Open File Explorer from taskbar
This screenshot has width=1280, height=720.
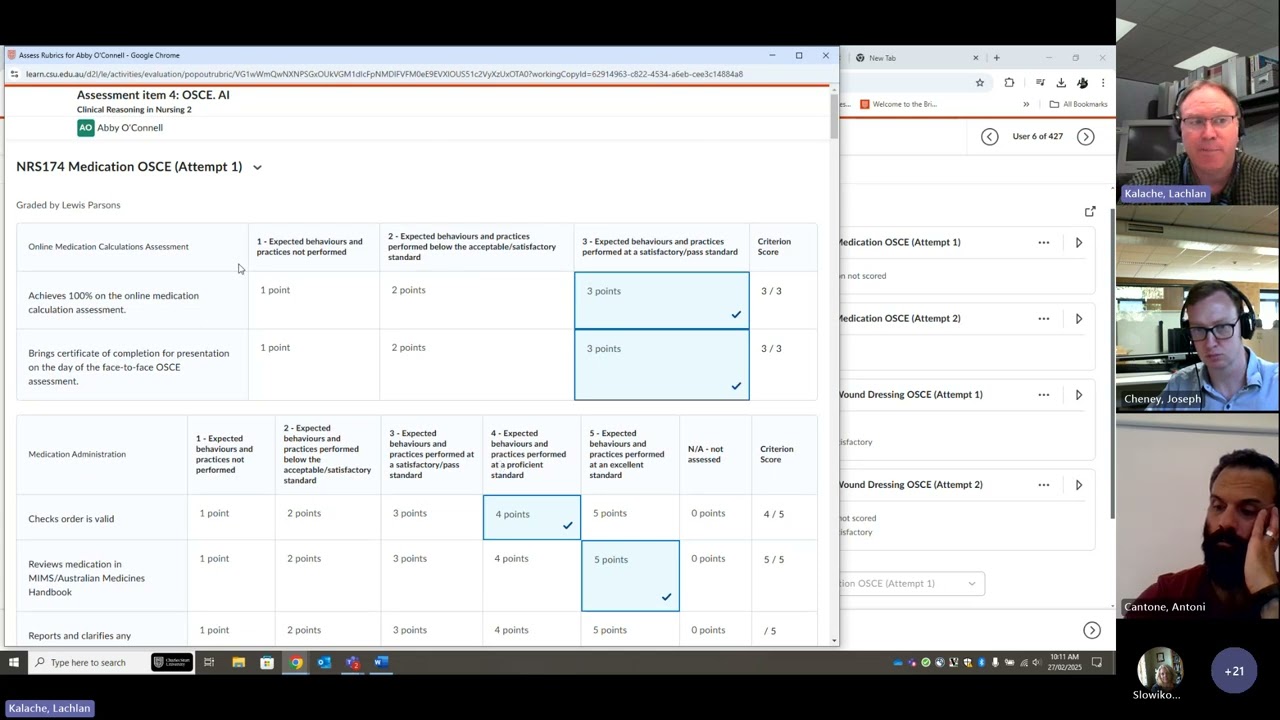coord(238,662)
